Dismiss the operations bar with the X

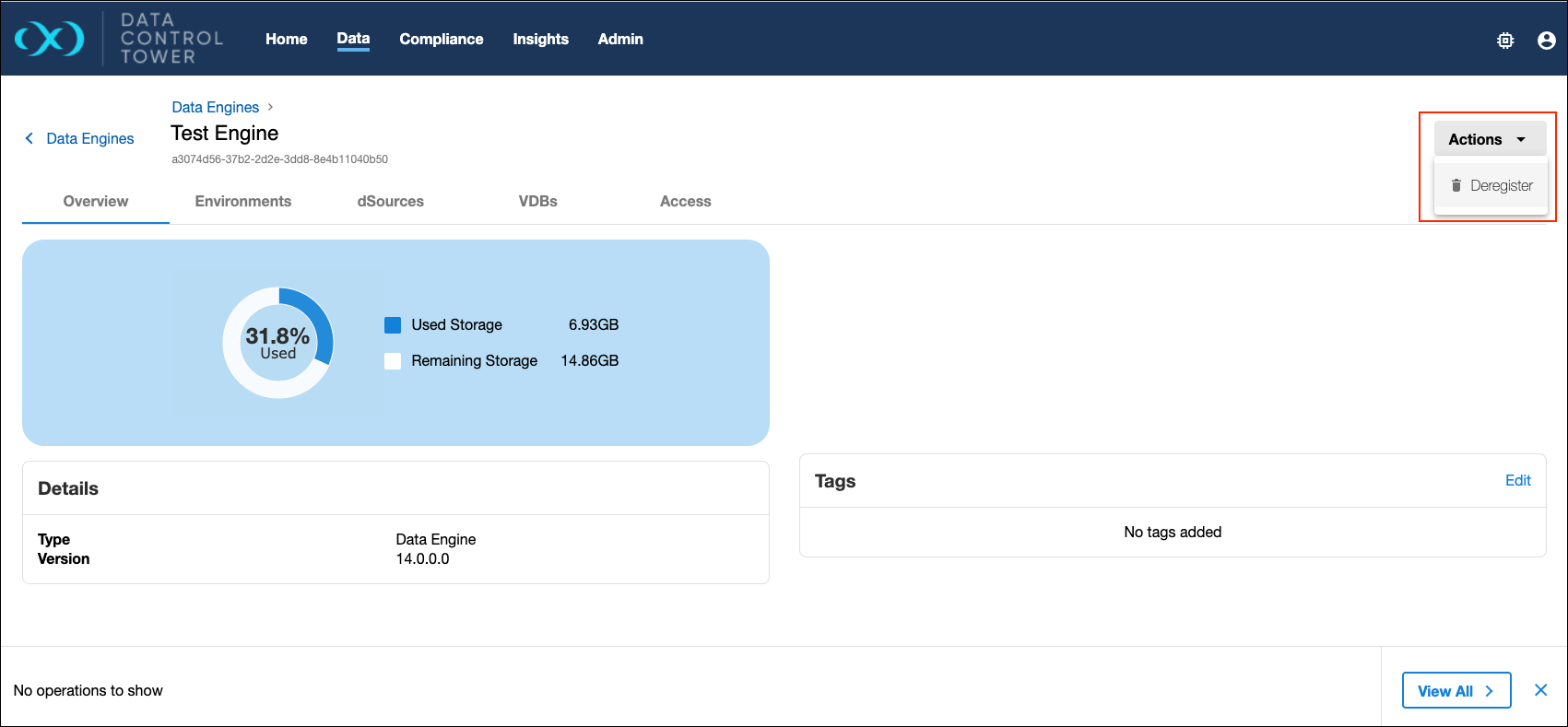click(1540, 690)
